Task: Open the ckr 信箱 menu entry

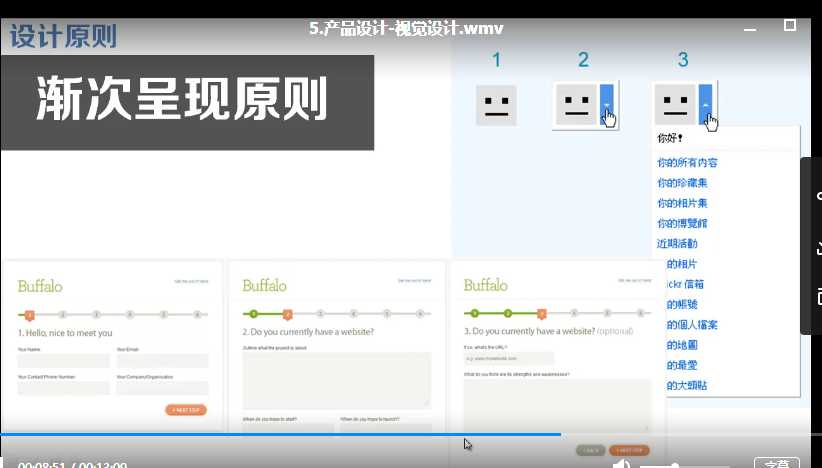Action: click(685, 284)
